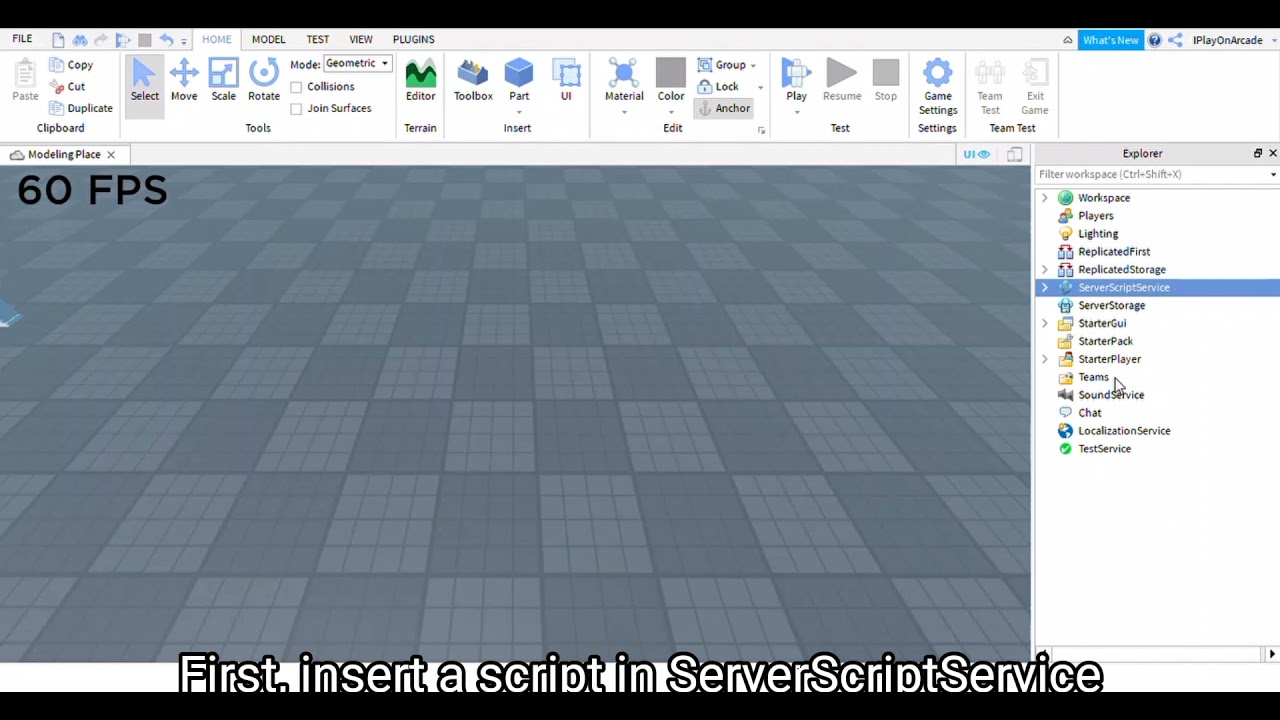Select the Scale tool
The height and width of the screenshot is (720, 1280).
point(224,80)
